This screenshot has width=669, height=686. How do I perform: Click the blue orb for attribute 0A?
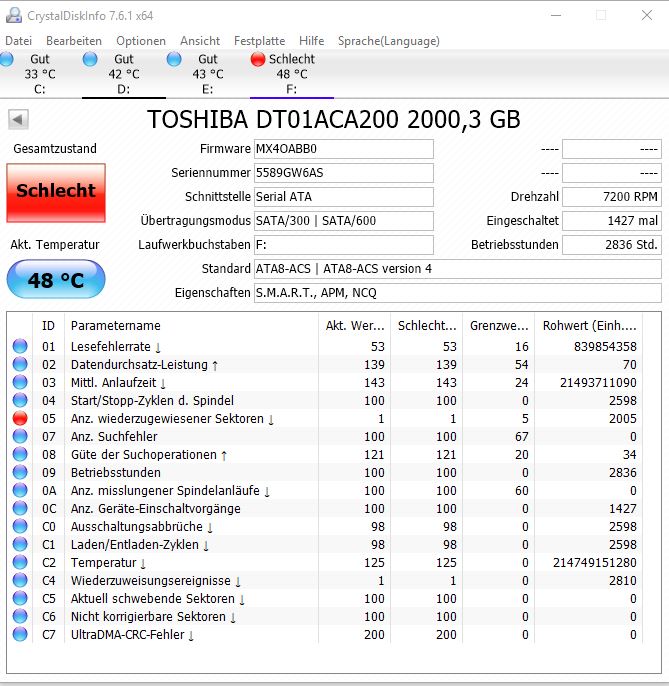coord(20,490)
